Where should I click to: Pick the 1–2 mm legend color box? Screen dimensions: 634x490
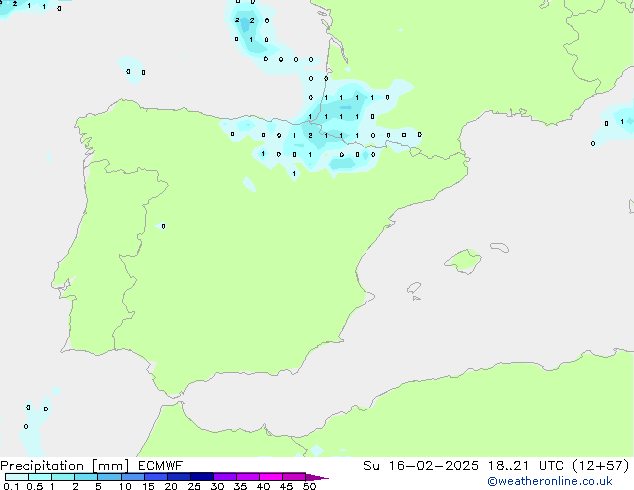tap(63, 477)
